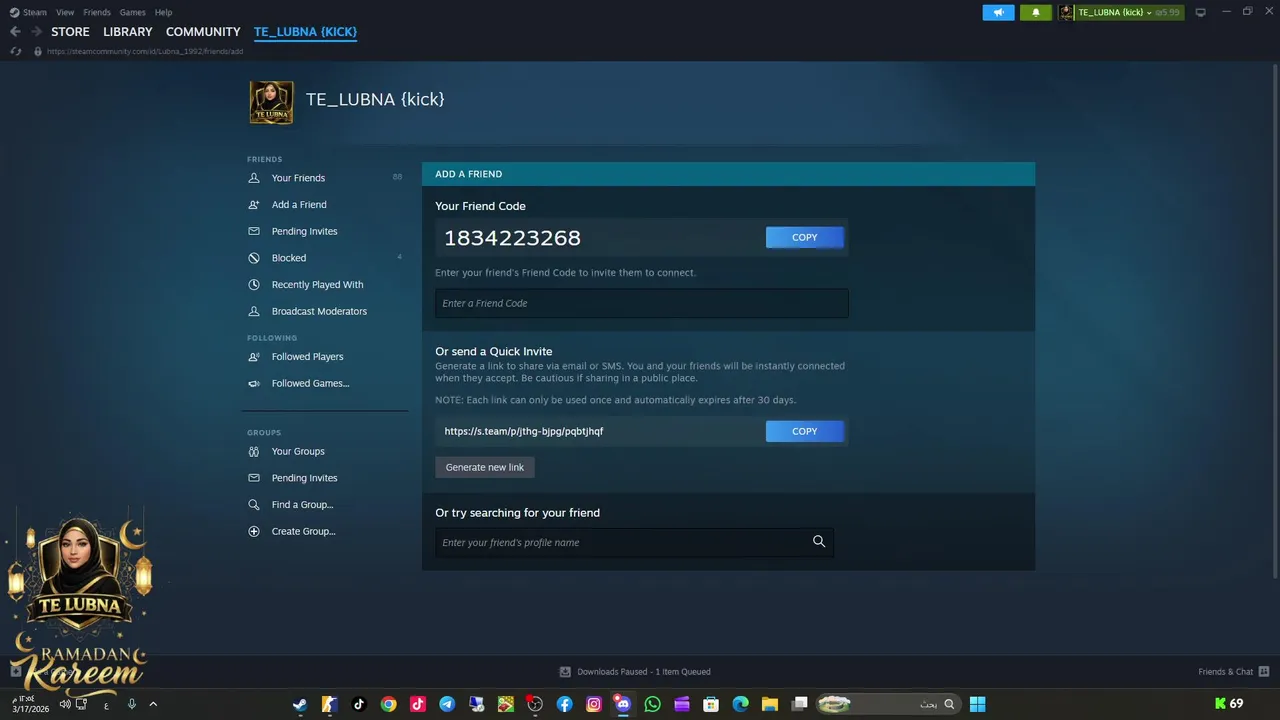
Task: Open Facebook from the taskbar
Action: pyautogui.click(x=564, y=704)
